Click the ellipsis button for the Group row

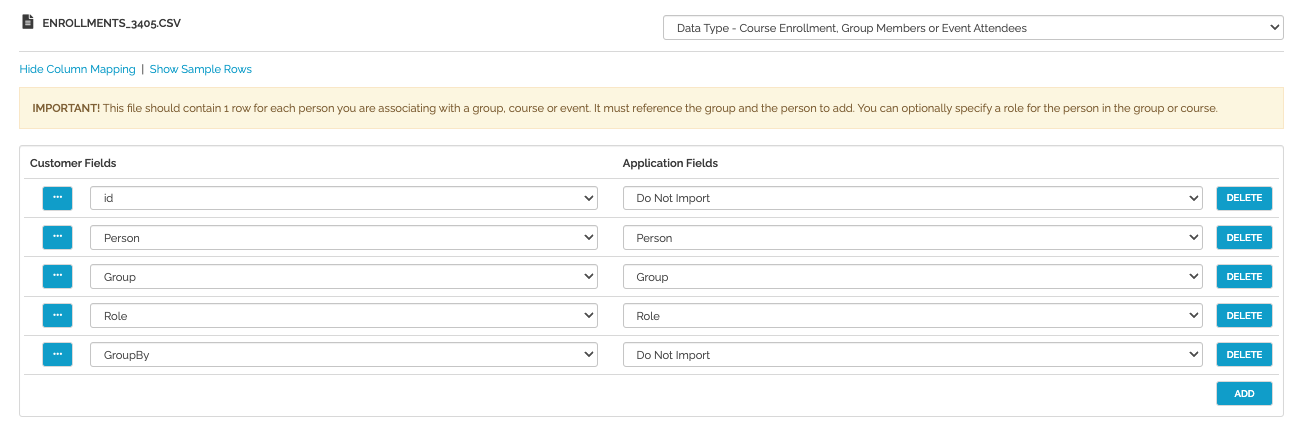pos(57,277)
